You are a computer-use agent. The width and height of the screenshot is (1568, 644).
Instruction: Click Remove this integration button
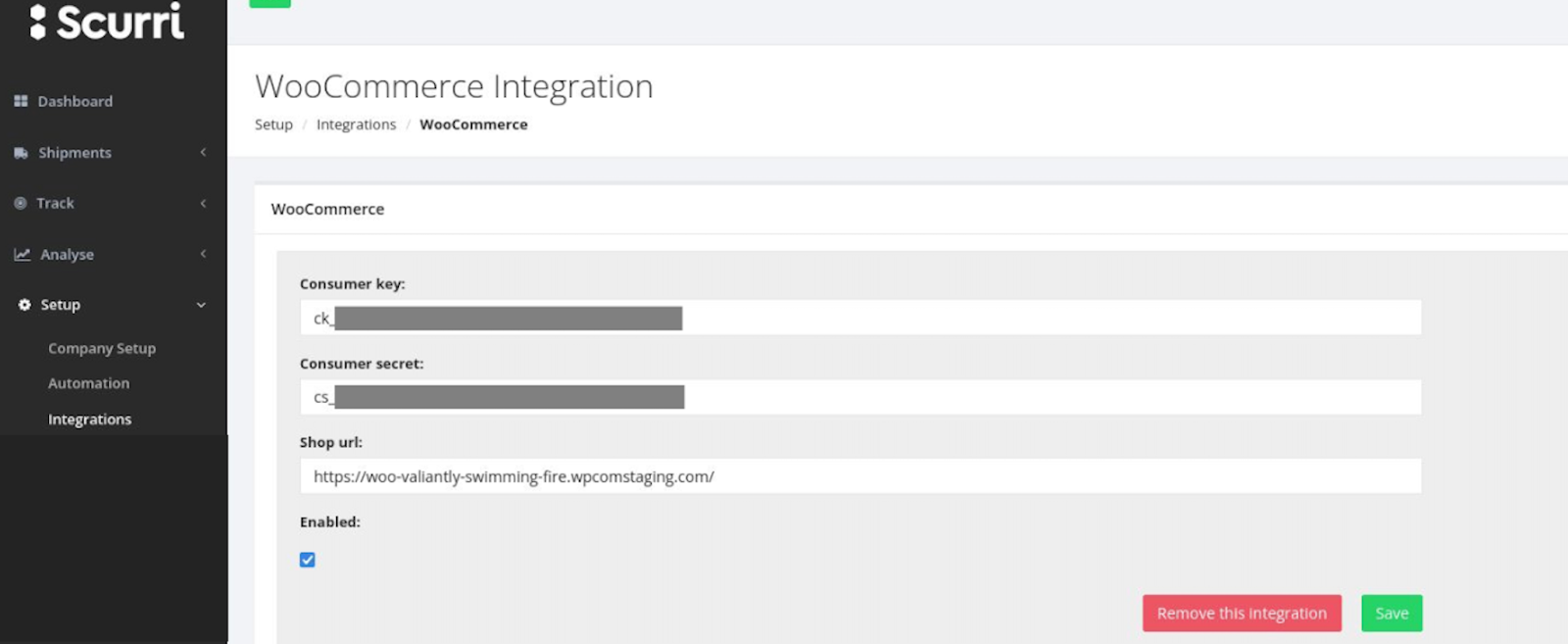[1242, 614]
